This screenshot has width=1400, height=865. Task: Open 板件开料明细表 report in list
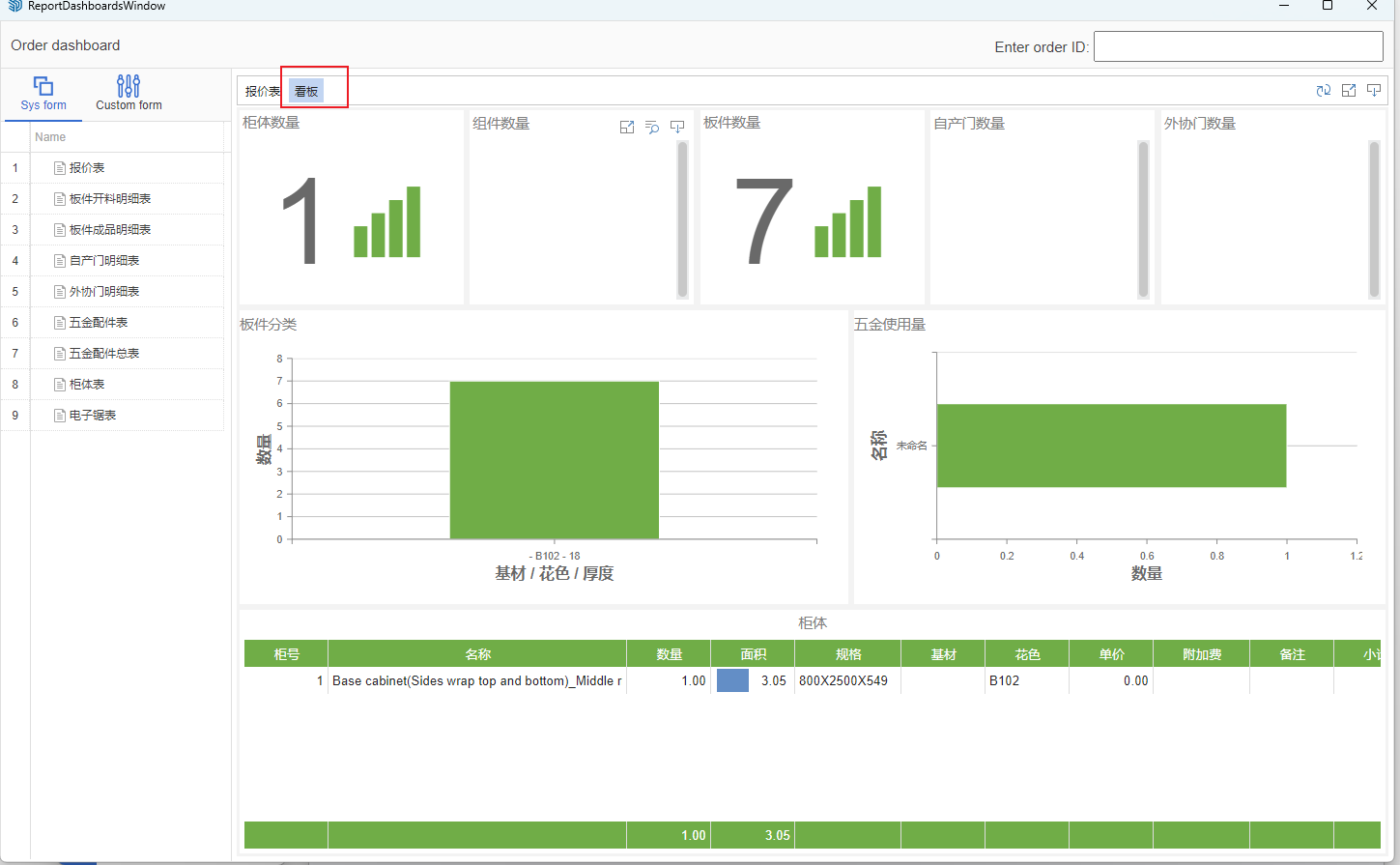click(109, 199)
